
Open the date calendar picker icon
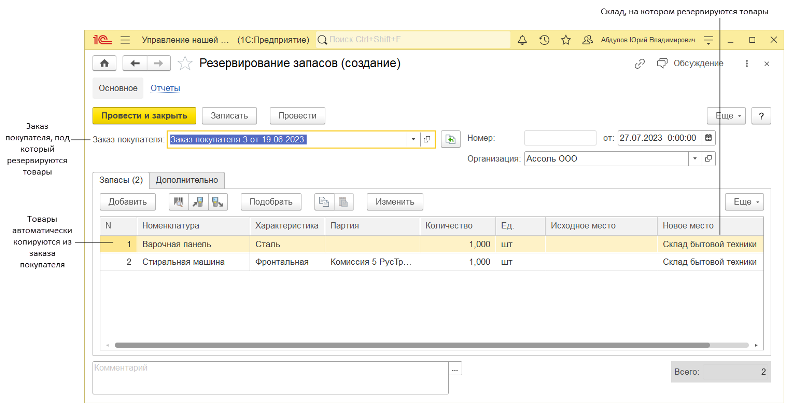pyautogui.click(x=708, y=138)
